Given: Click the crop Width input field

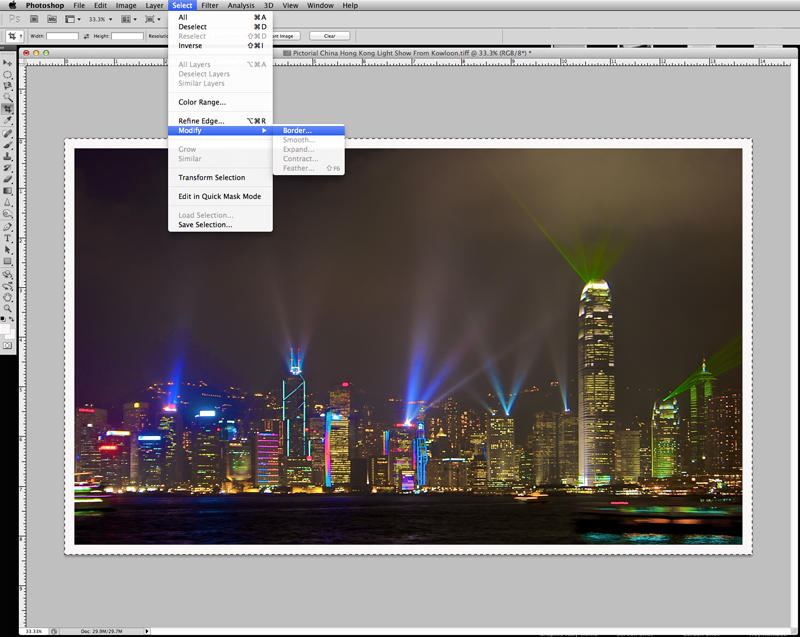Looking at the screenshot, I should 62,36.
